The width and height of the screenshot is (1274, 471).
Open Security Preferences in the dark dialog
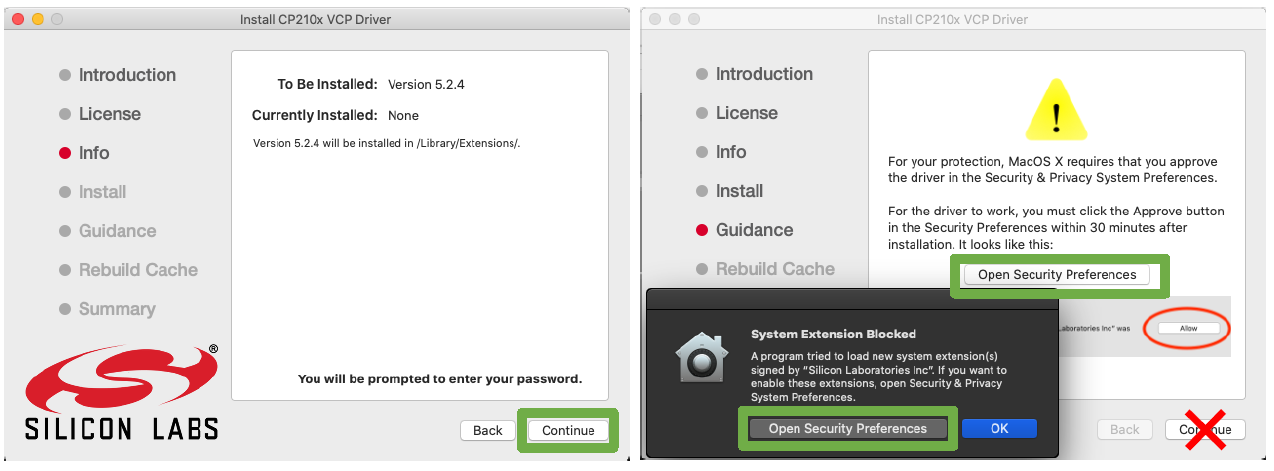[847, 428]
